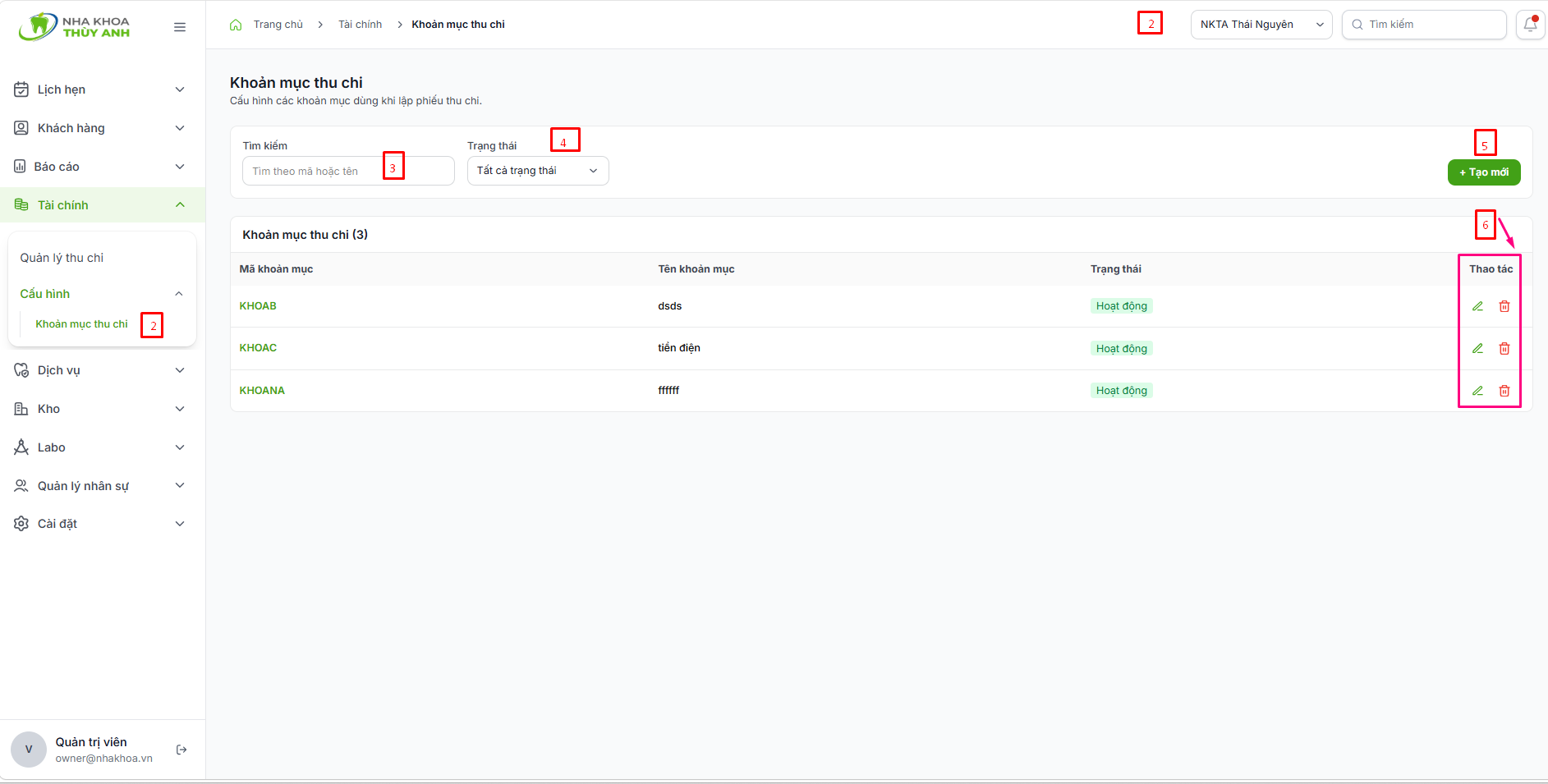1548x784 pixels.
Task: Expand the Quản lý nhân sự chevron
Action: 180,486
